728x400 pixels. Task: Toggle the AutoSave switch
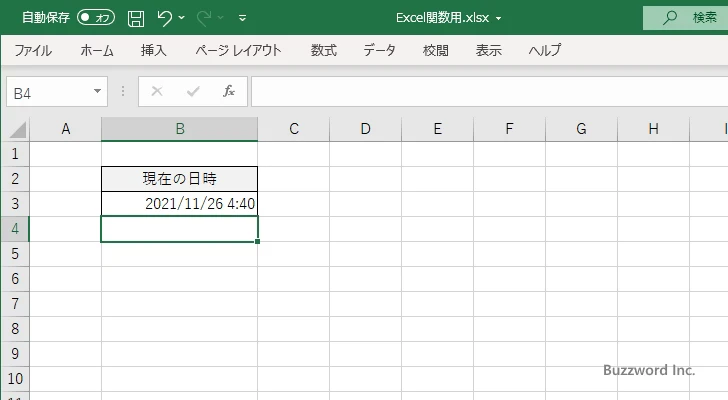coord(96,18)
